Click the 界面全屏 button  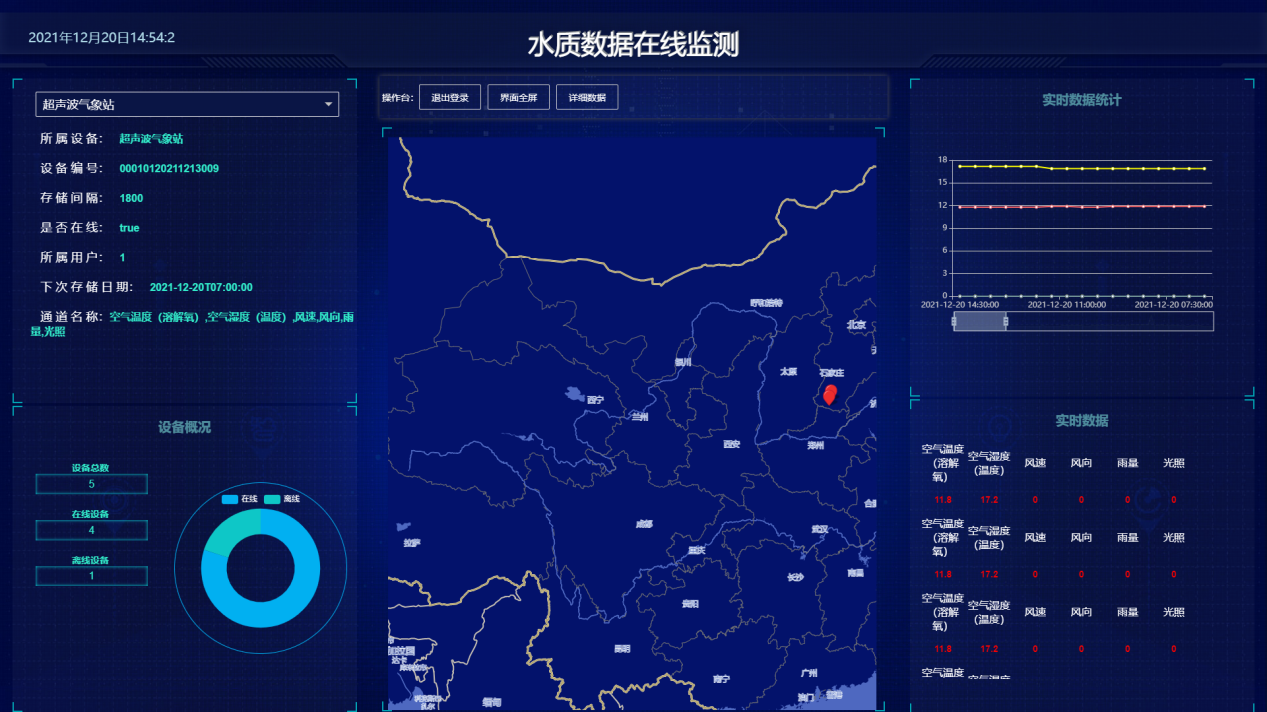[518, 97]
